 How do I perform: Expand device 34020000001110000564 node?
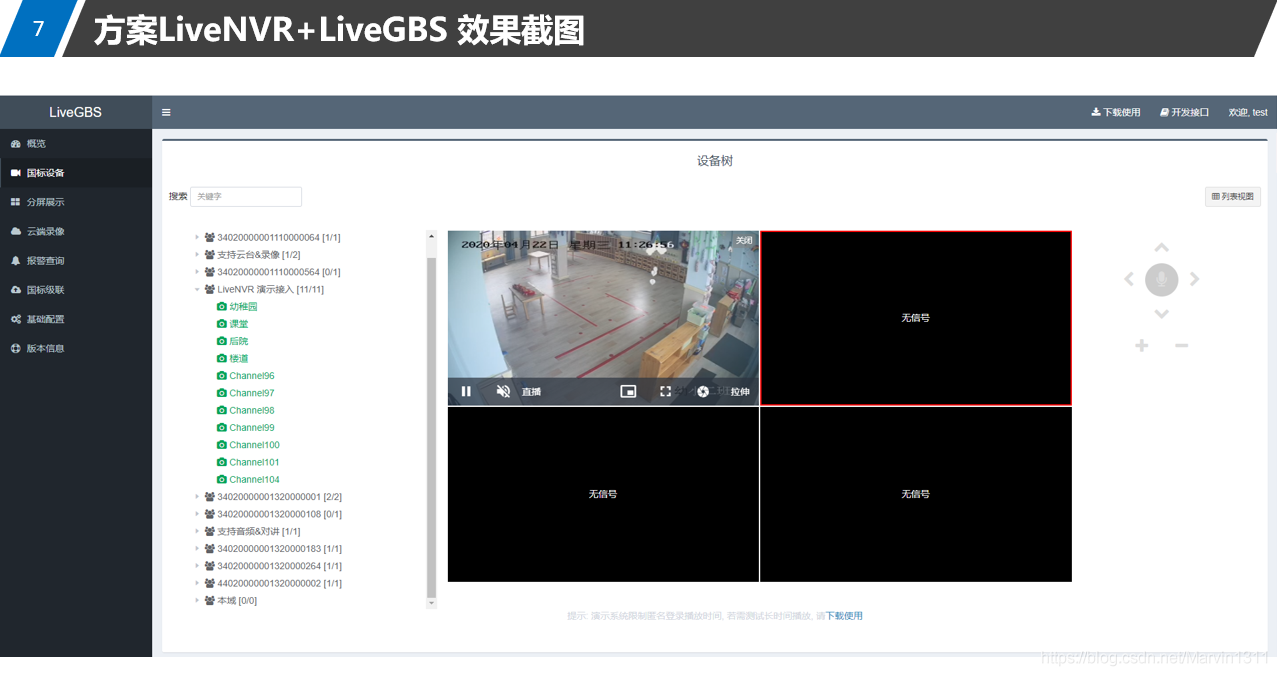pyautogui.click(x=197, y=272)
